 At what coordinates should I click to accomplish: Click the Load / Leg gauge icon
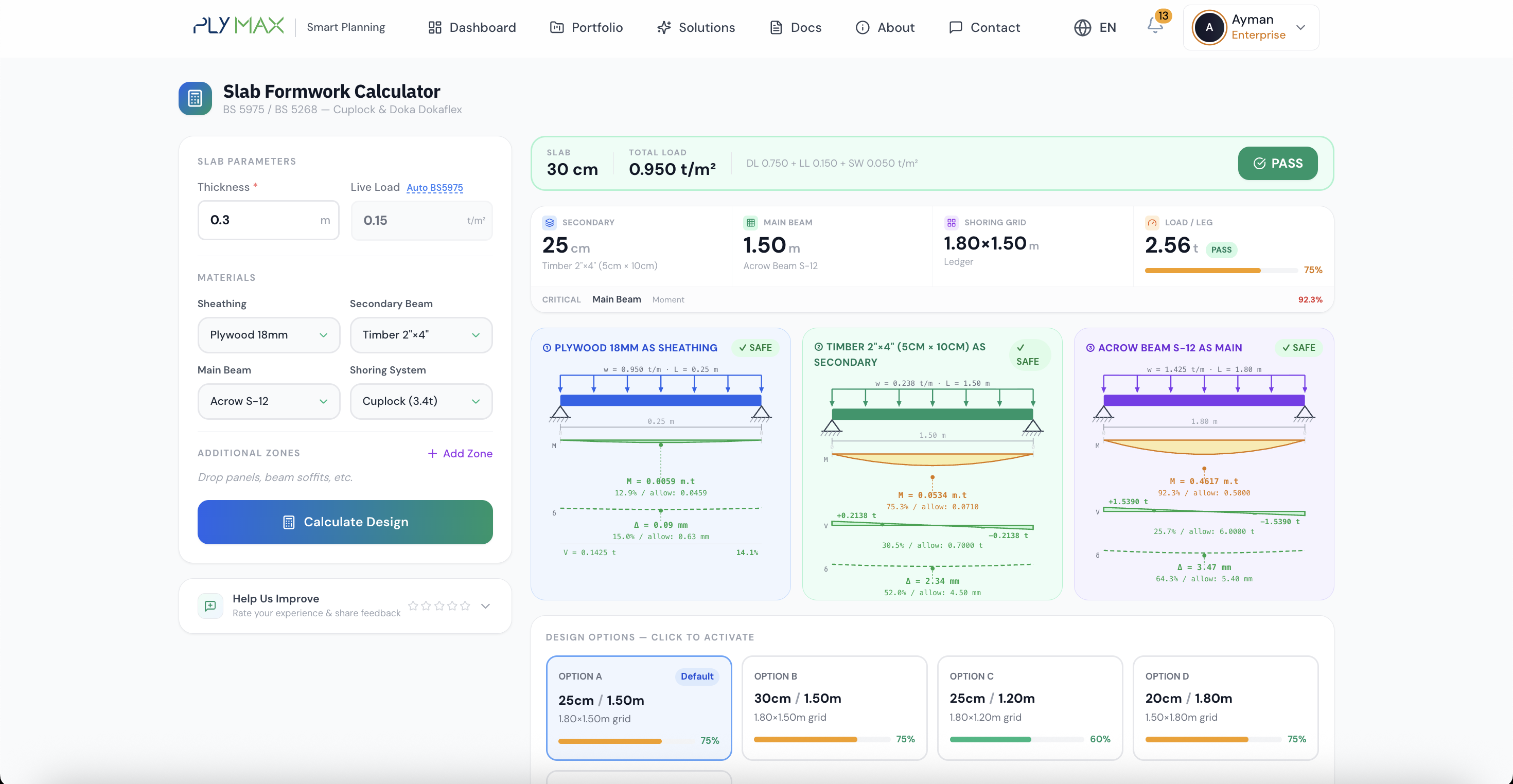tap(1152, 223)
